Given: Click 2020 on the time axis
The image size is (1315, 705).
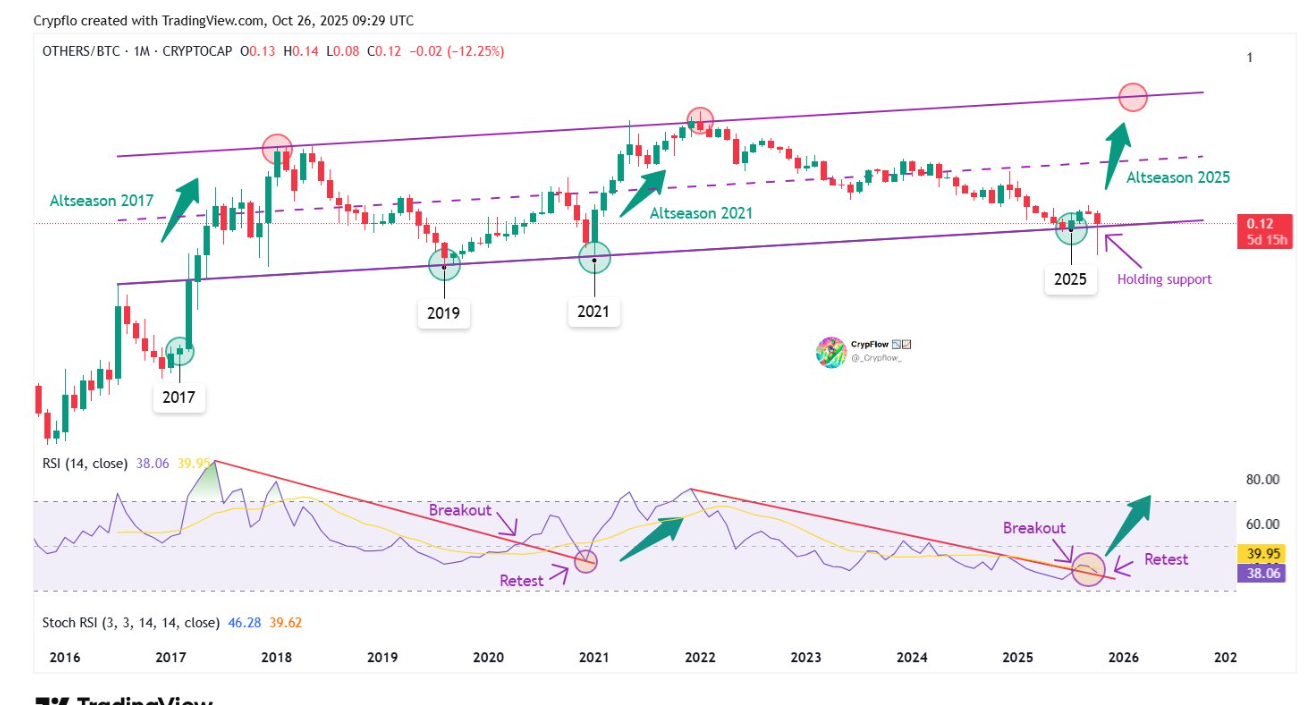Looking at the screenshot, I should (488, 657).
